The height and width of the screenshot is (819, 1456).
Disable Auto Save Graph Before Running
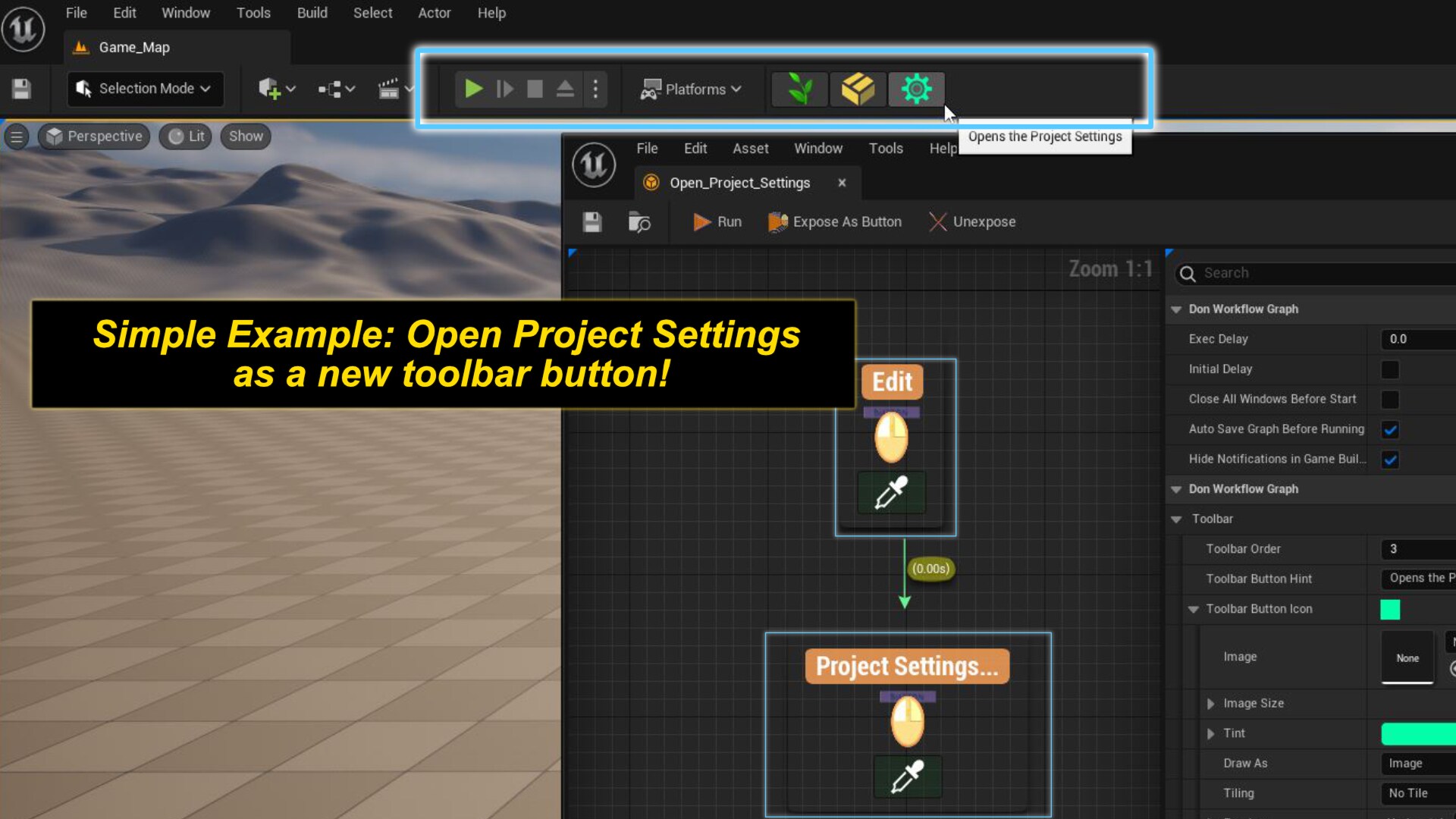pos(1390,429)
